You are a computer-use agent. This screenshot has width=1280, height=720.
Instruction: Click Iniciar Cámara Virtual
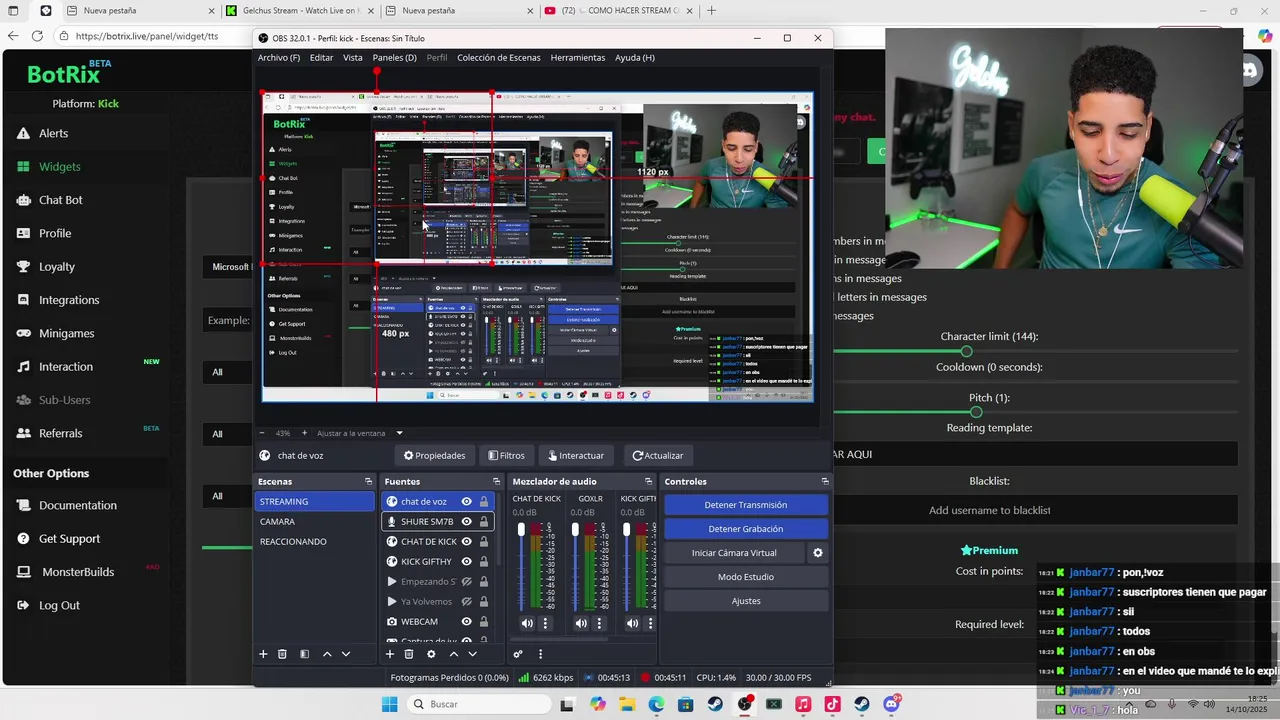734,553
